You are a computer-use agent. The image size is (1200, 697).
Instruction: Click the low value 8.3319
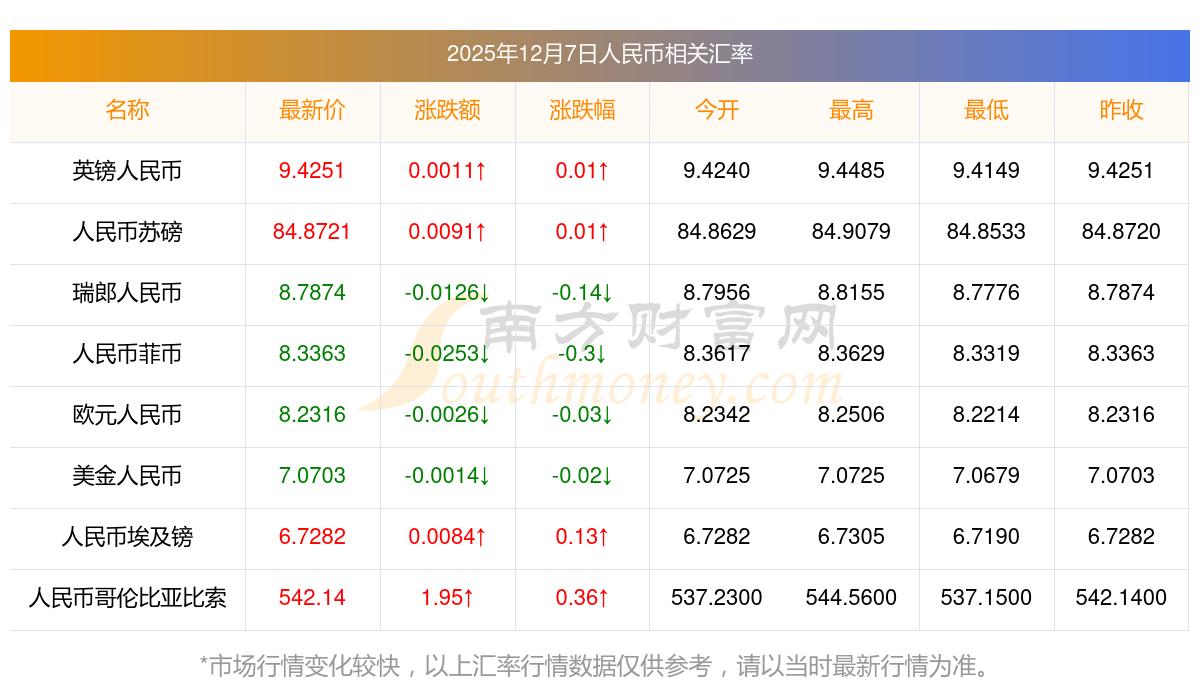pos(986,354)
